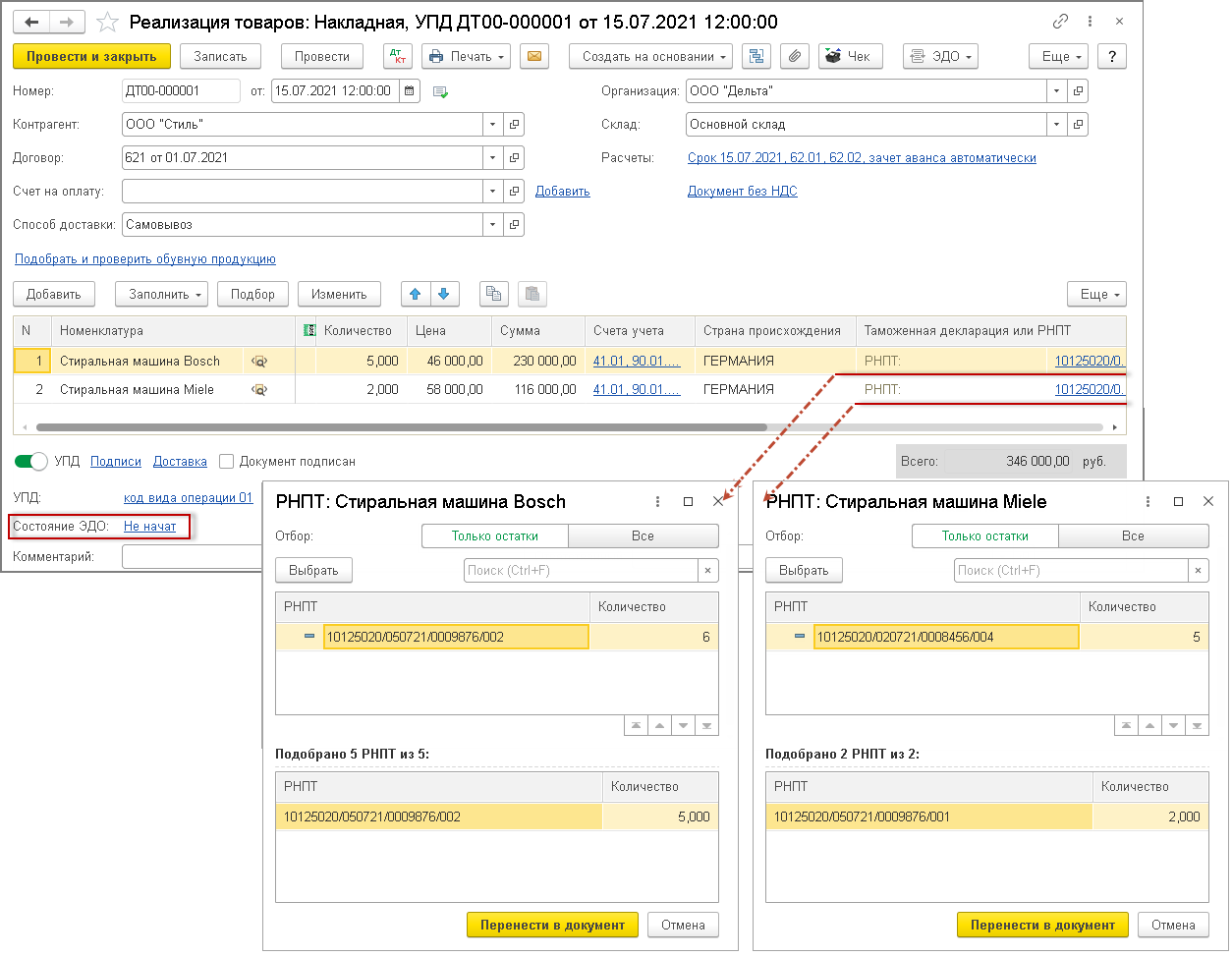Select Только остатки in Miele window

(x=985, y=536)
